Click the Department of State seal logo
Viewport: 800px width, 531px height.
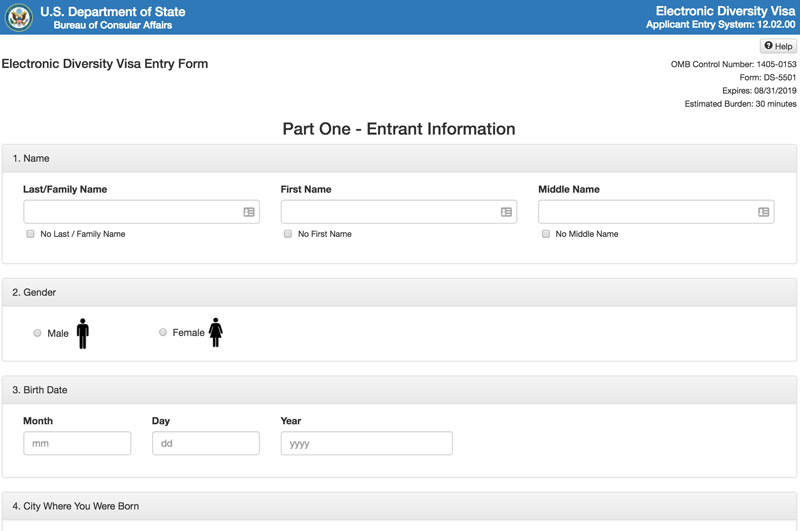(20, 17)
